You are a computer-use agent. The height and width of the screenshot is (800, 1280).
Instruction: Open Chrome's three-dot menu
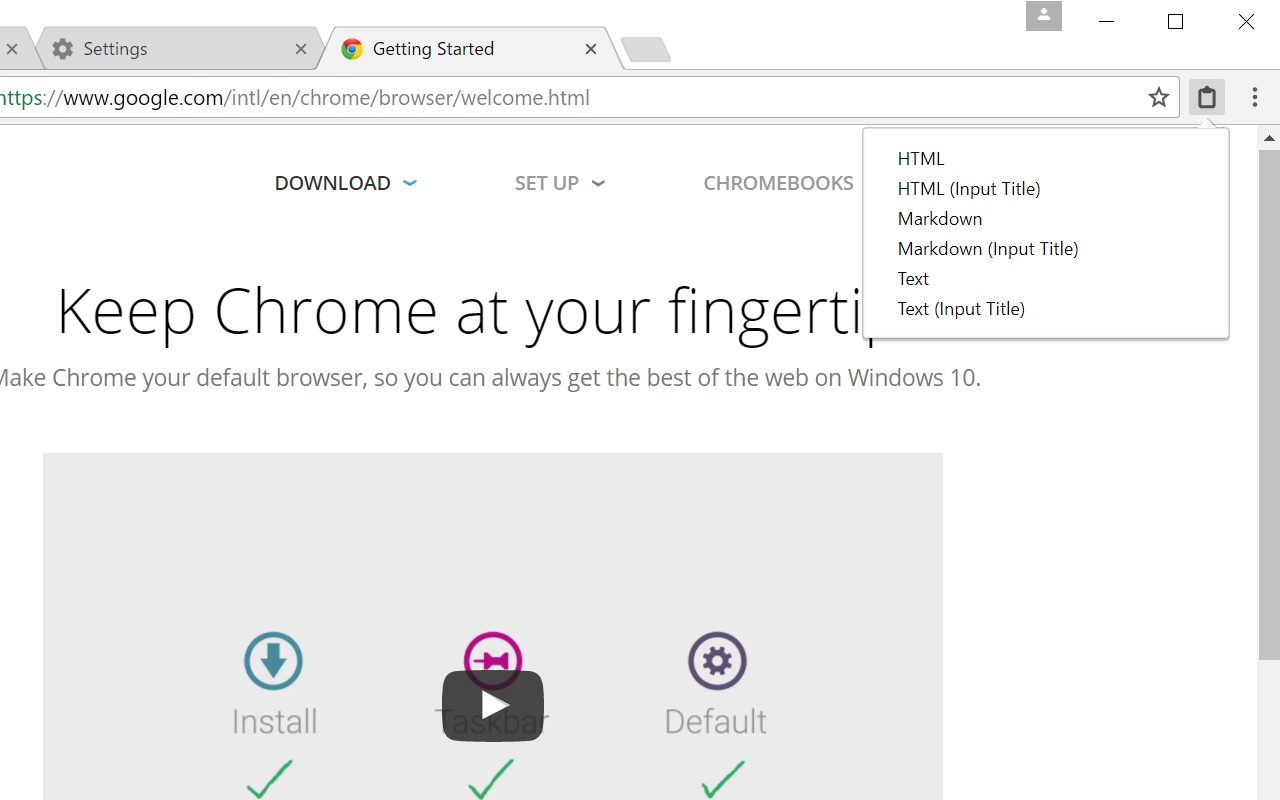pyautogui.click(x=1255, y=97)
